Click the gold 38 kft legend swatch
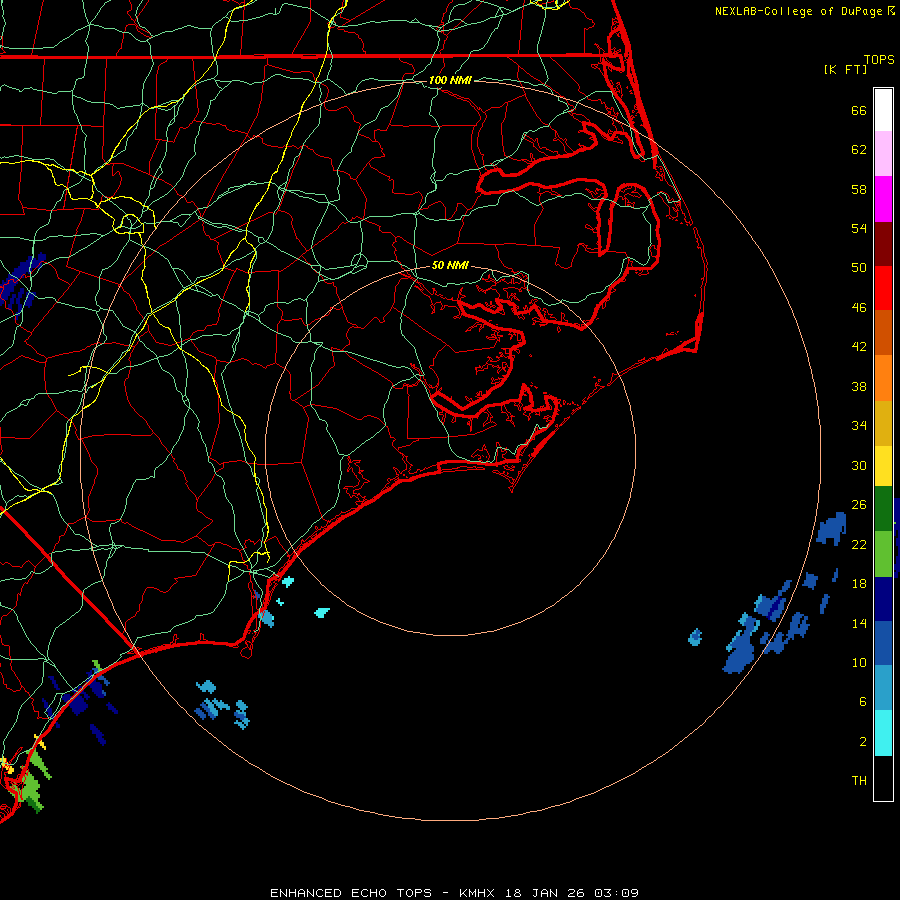The width and height of the screenshot is (900, 900). [x=883, y=422]
